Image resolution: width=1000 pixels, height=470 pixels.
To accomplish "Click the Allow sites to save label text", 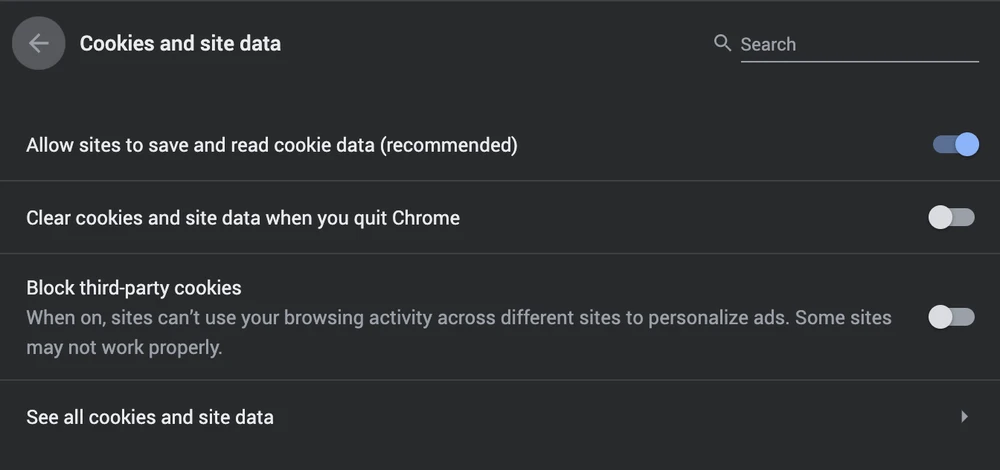I will [x=200, y=145].
